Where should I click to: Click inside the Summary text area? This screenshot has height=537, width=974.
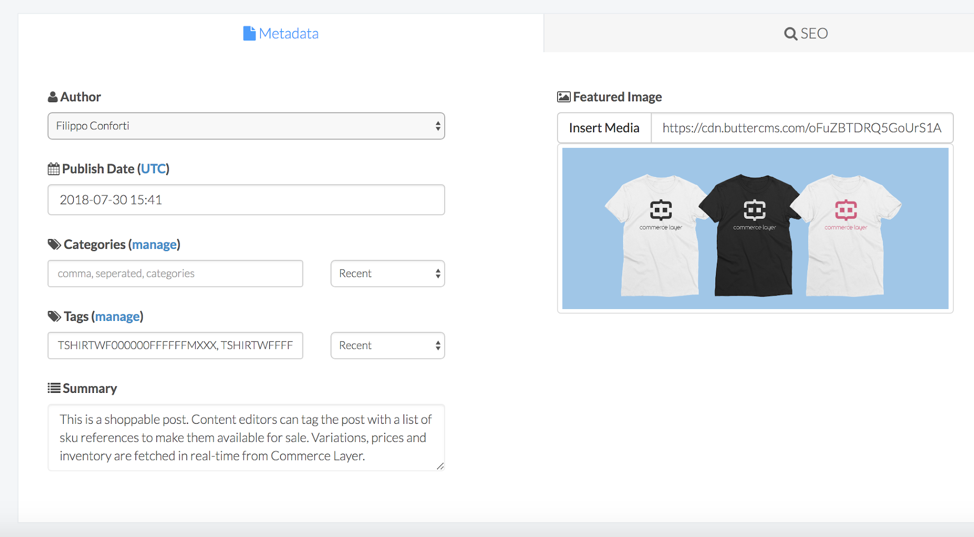point(246,438)
